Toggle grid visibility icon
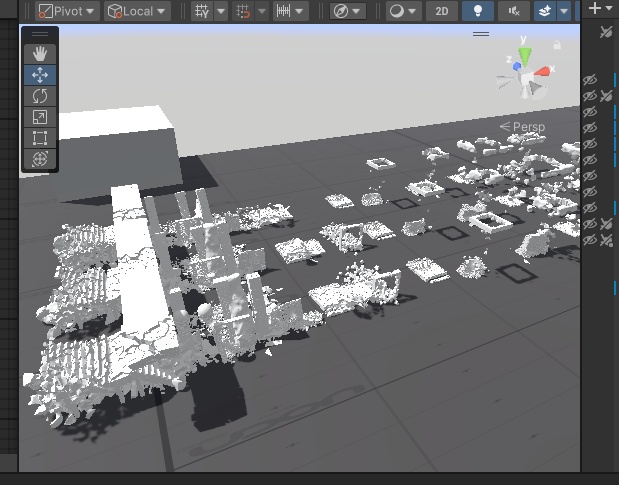619x485 pixels. (x=202, y=11)
